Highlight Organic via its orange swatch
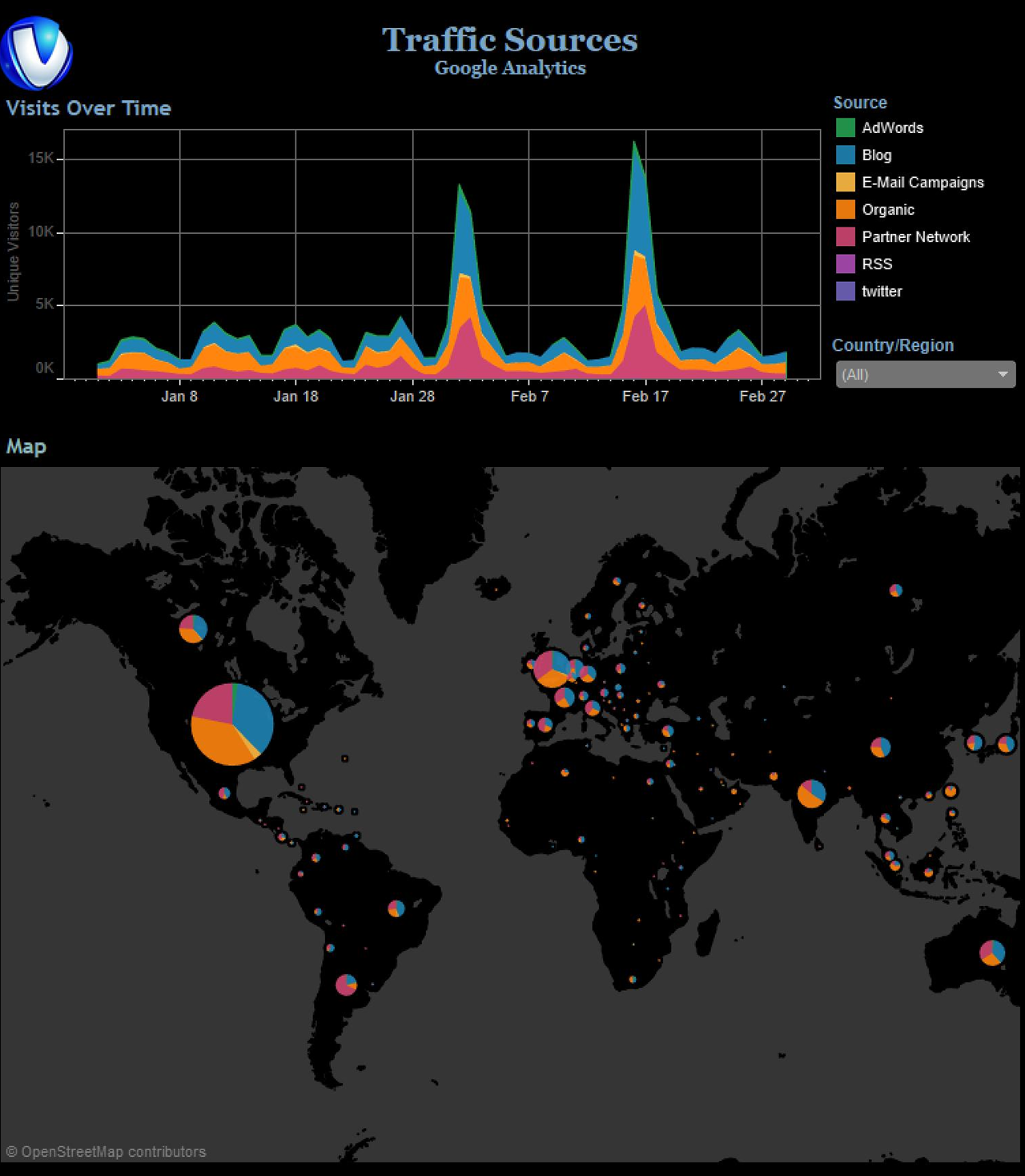Screen dimensions: 1025x1176 point(845,210)
